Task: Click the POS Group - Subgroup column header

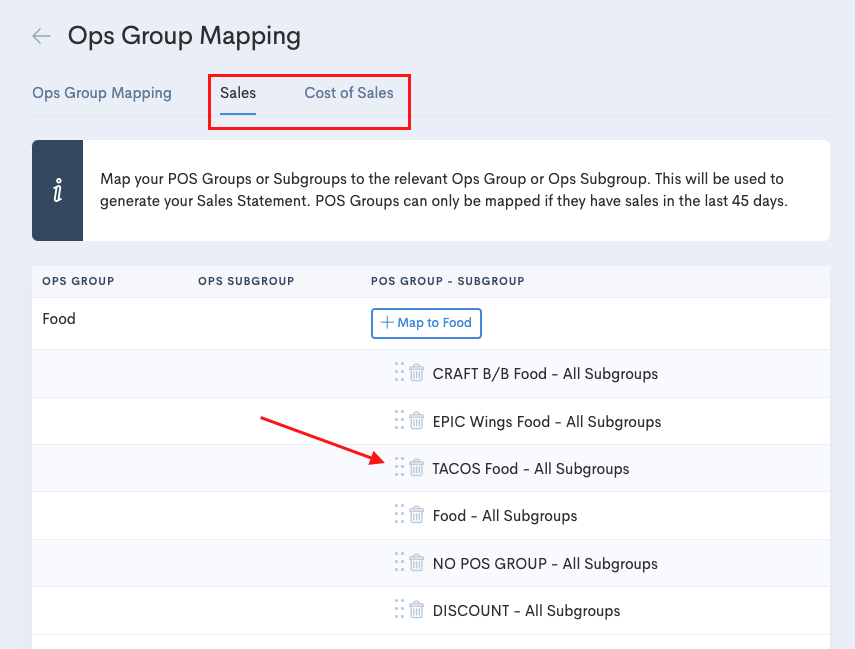Action: 447,281
